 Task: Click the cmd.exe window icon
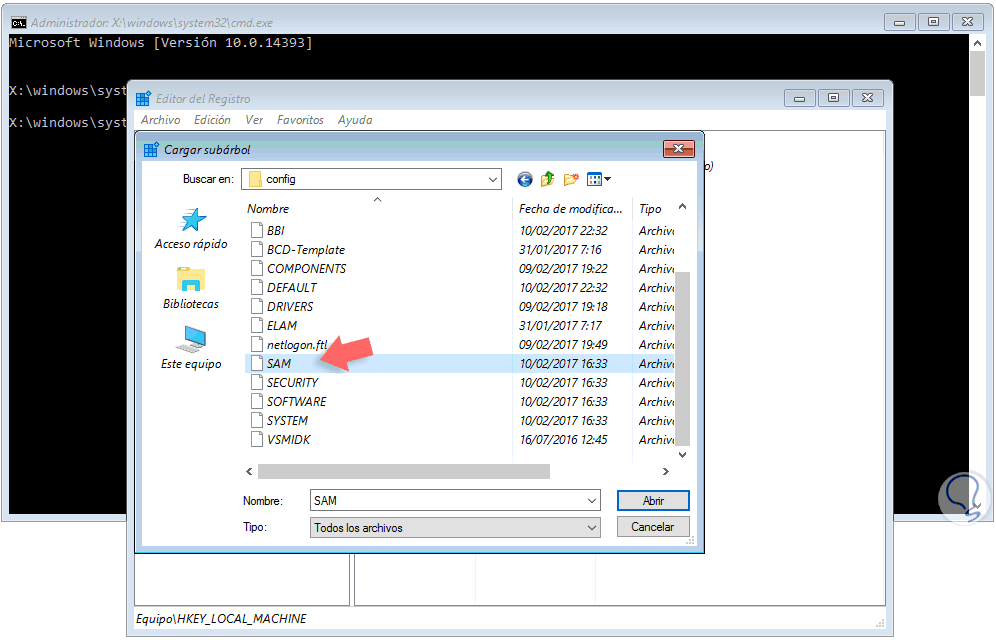click(18, 23)
